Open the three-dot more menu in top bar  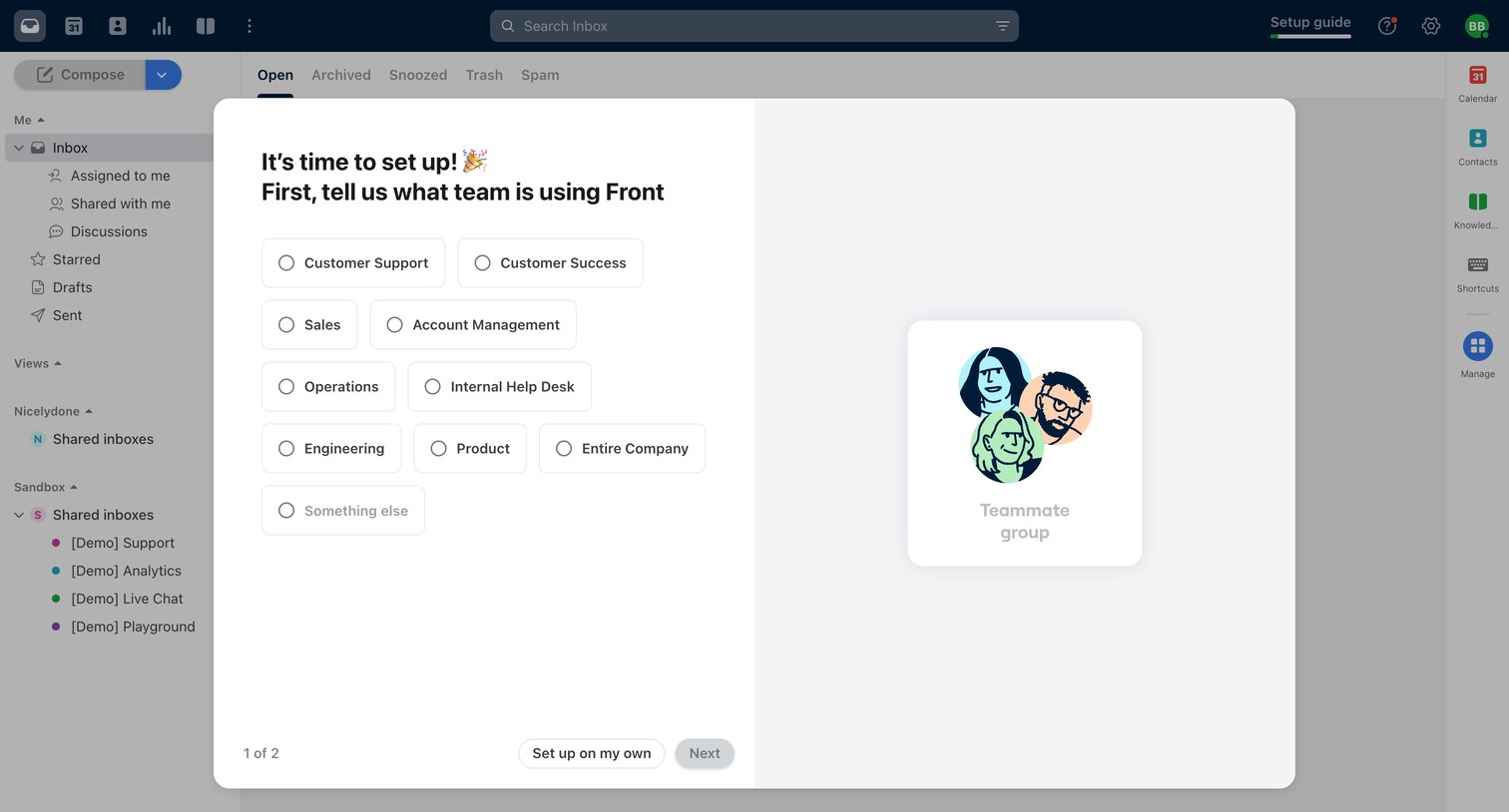pyautogui.click(x=250, y=26)
